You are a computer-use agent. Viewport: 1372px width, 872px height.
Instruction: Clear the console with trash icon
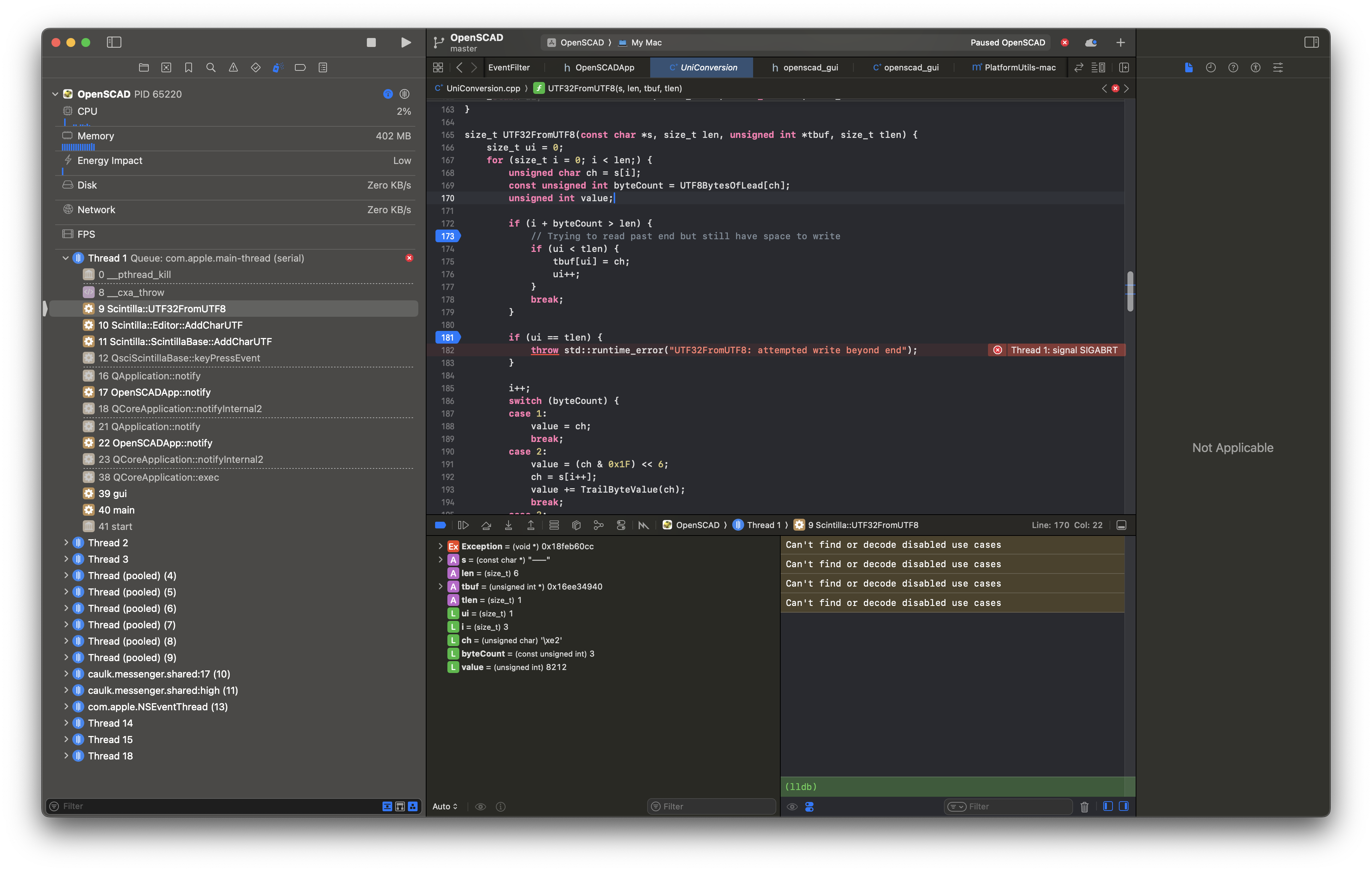click(x=1084, y=806)
